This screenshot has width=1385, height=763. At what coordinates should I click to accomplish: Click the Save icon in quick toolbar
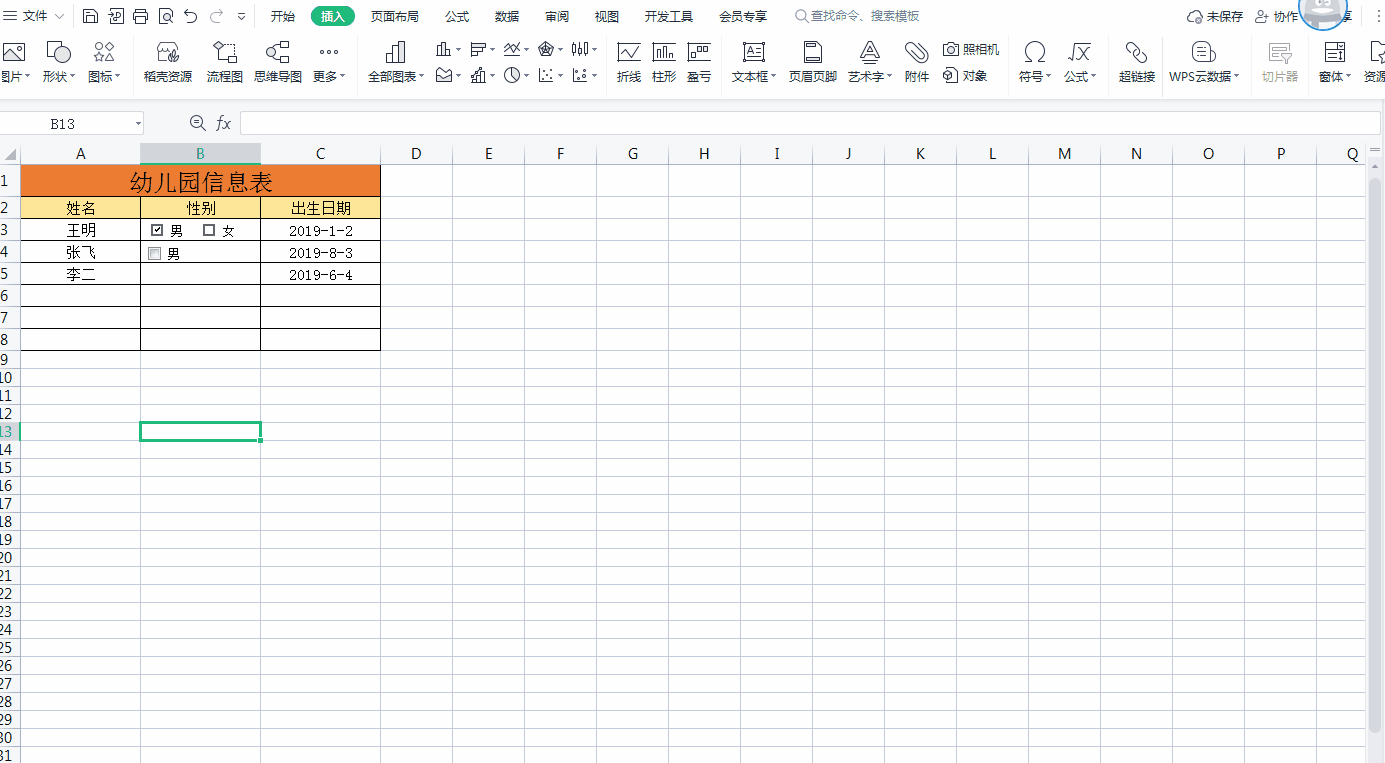pyautogui.click(x=90, y=16)
